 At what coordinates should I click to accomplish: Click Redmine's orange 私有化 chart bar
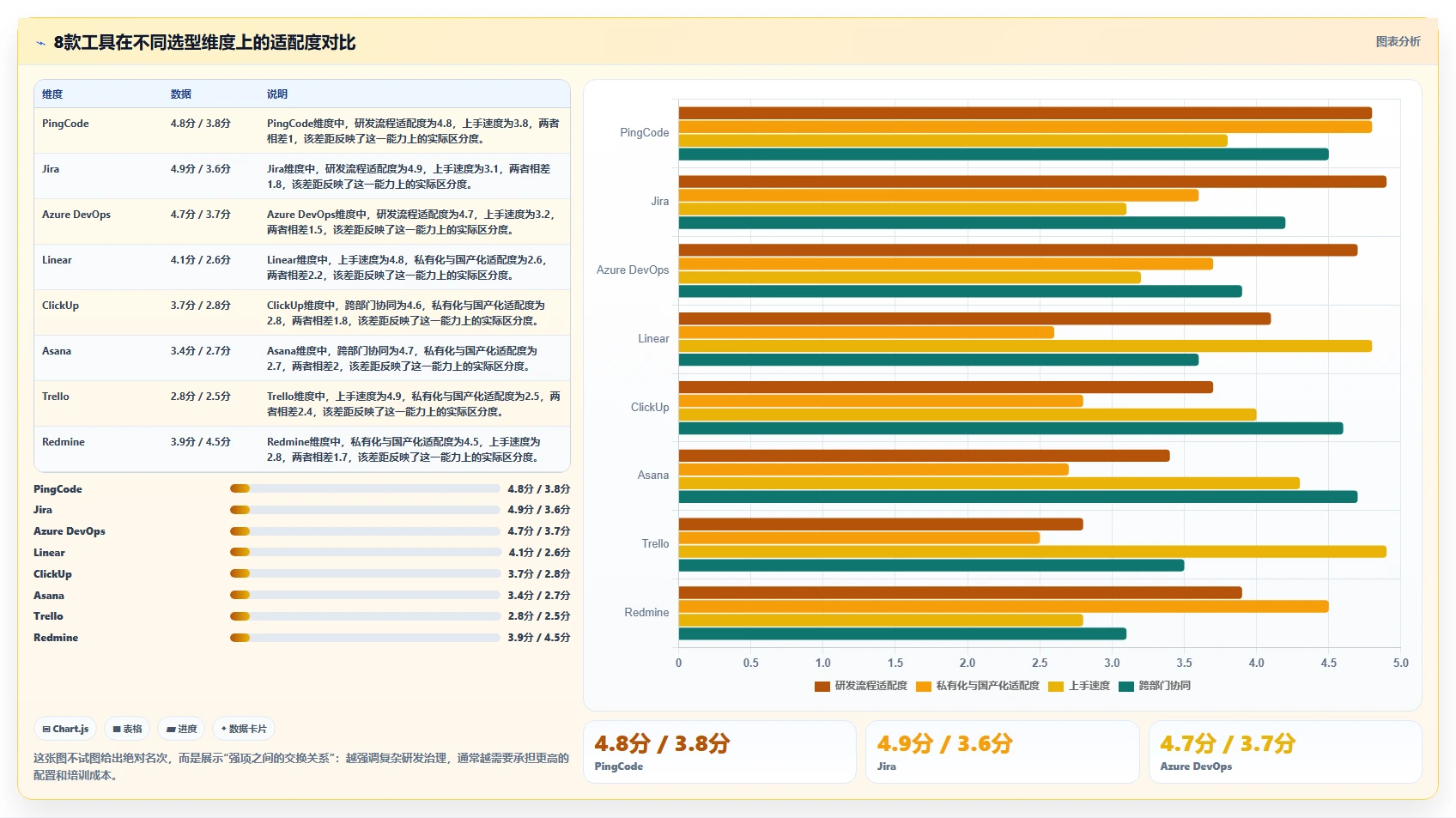point(1004,607)
